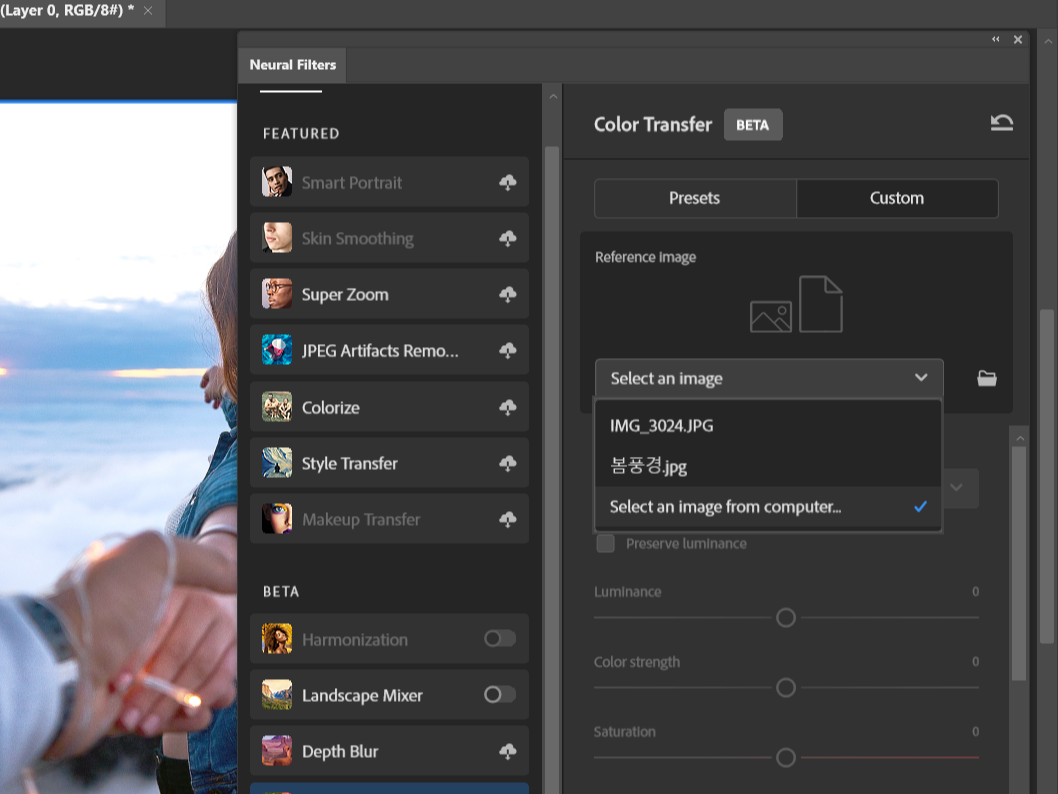Select the Landscape Mixer filter name
This screenshot has width=1058, height=794.
click(x=362, y=696)
